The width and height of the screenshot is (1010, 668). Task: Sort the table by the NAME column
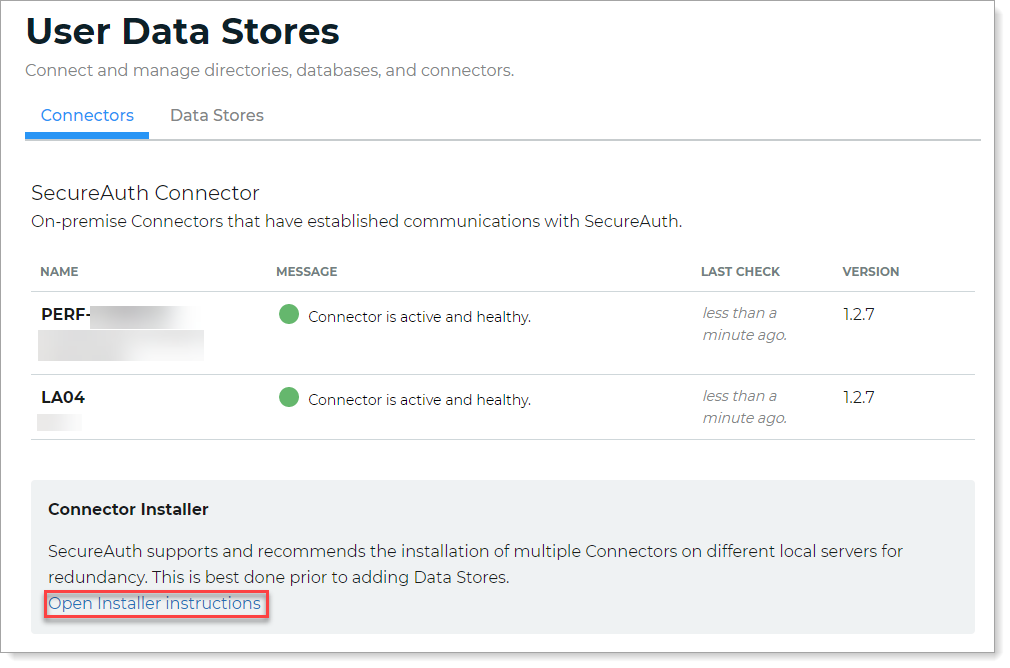(x=59, y=271)
